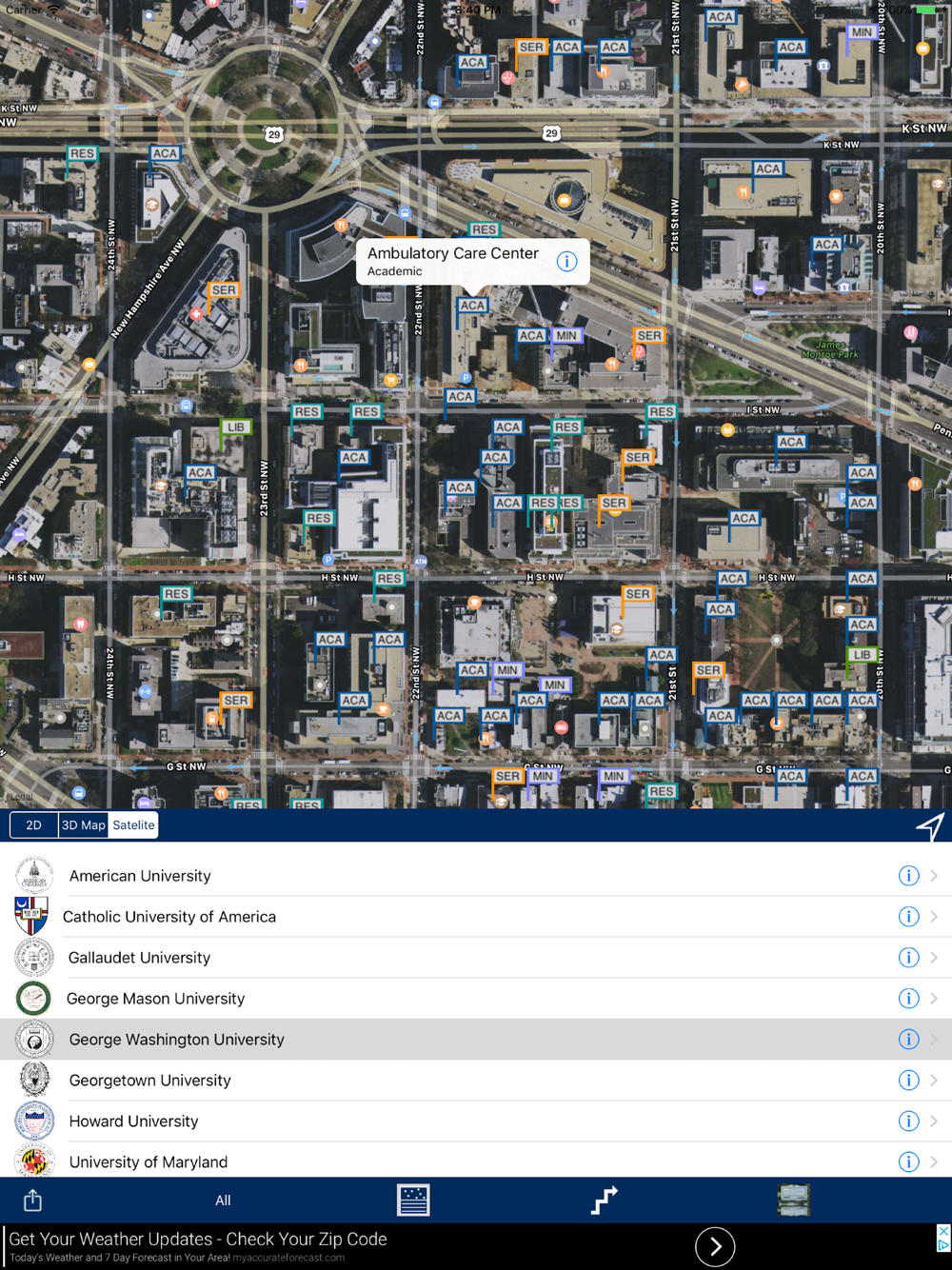This screenshot has height=1270, width=952.
Task: Tap the stair-step directions arrow icon
Action: pos(604,1201)
